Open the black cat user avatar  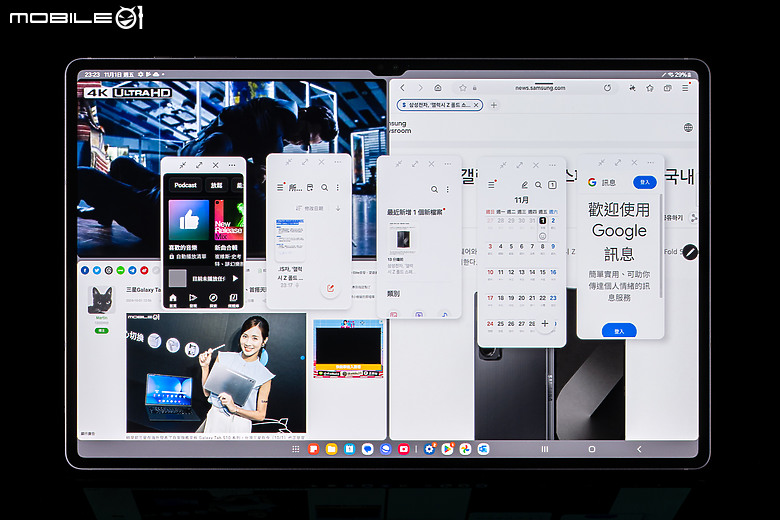pos(101,300)
